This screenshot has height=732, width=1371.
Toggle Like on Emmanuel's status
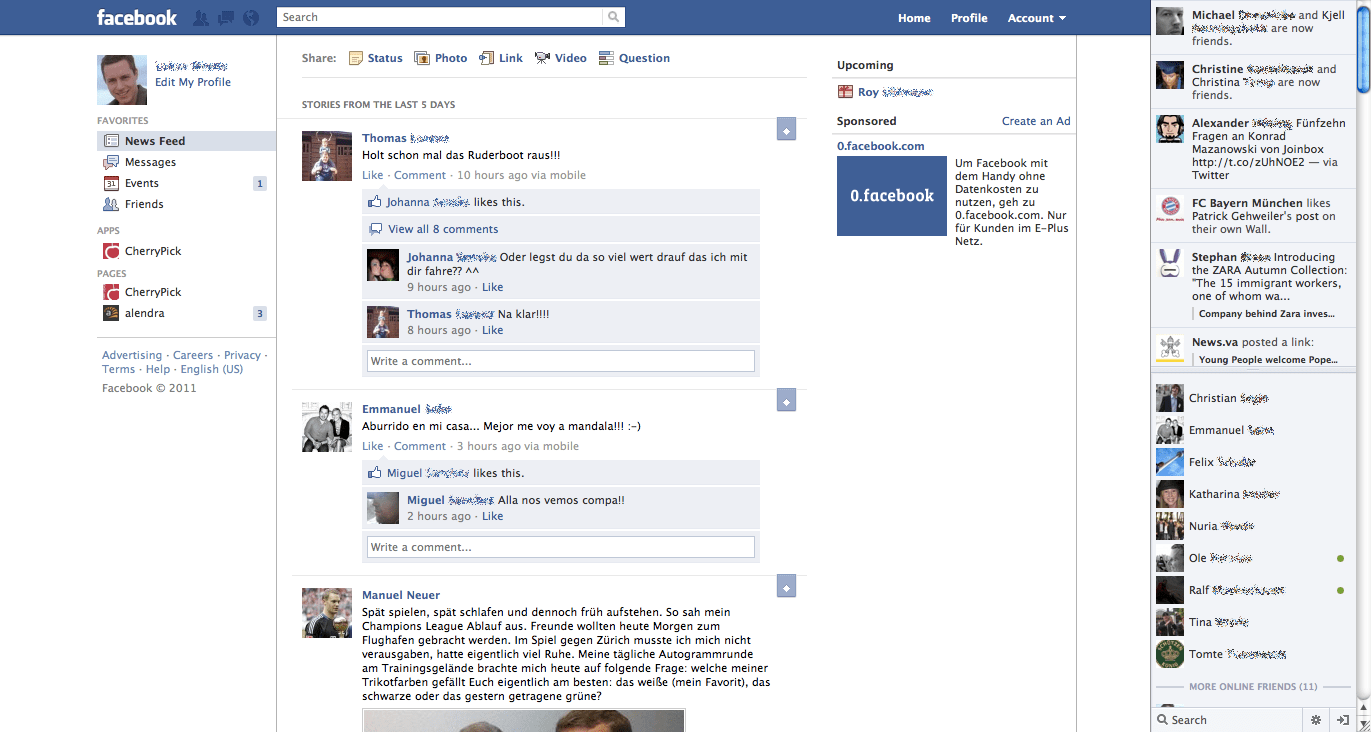[372, 446]
